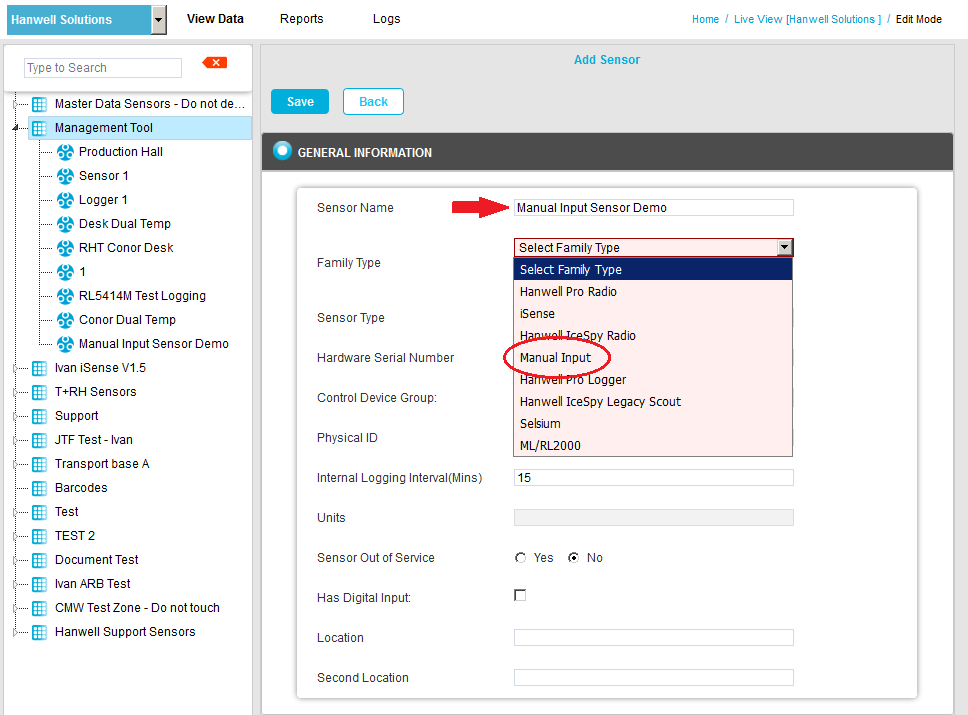Viewport: 968px width, 715px height.
Task: Click the Family Type dropdown arrow
Action: pyautogui.click(x=784, y=248)
